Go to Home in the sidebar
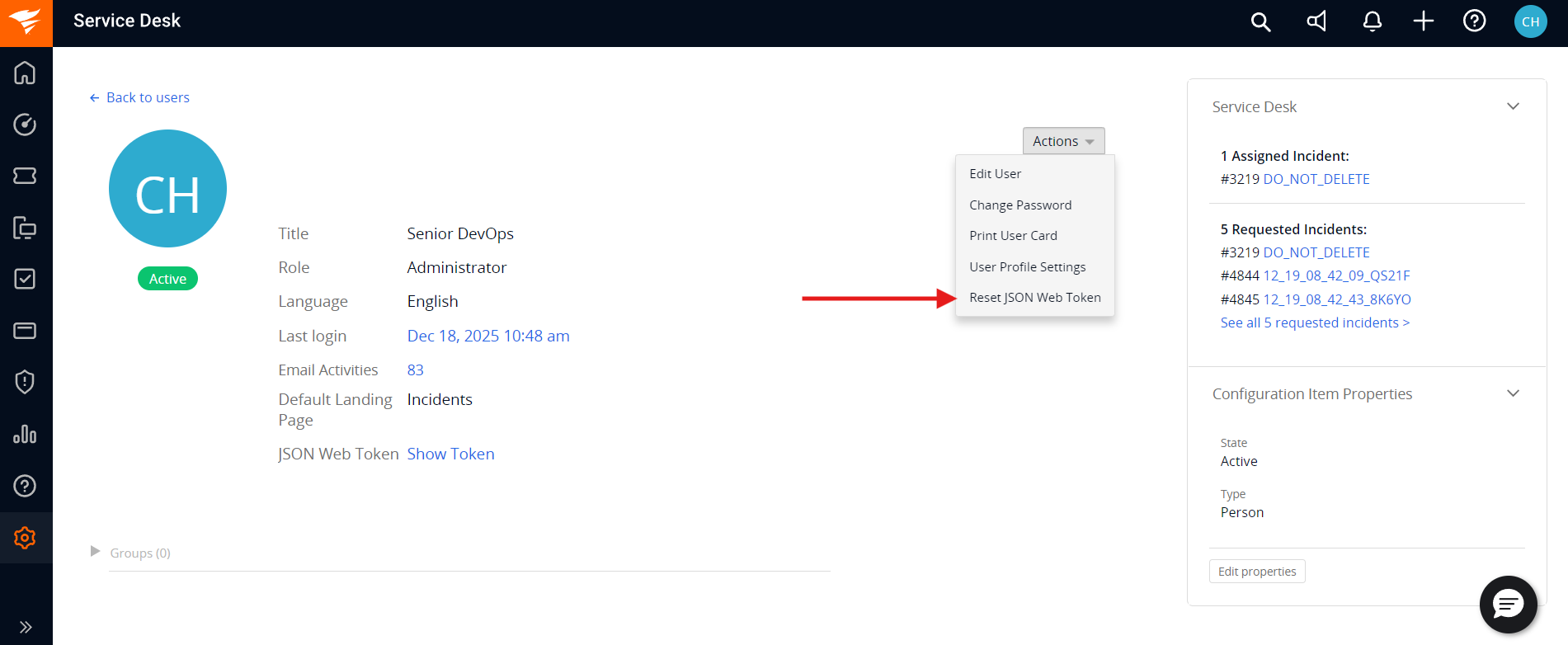 click(x=25, y=73)
